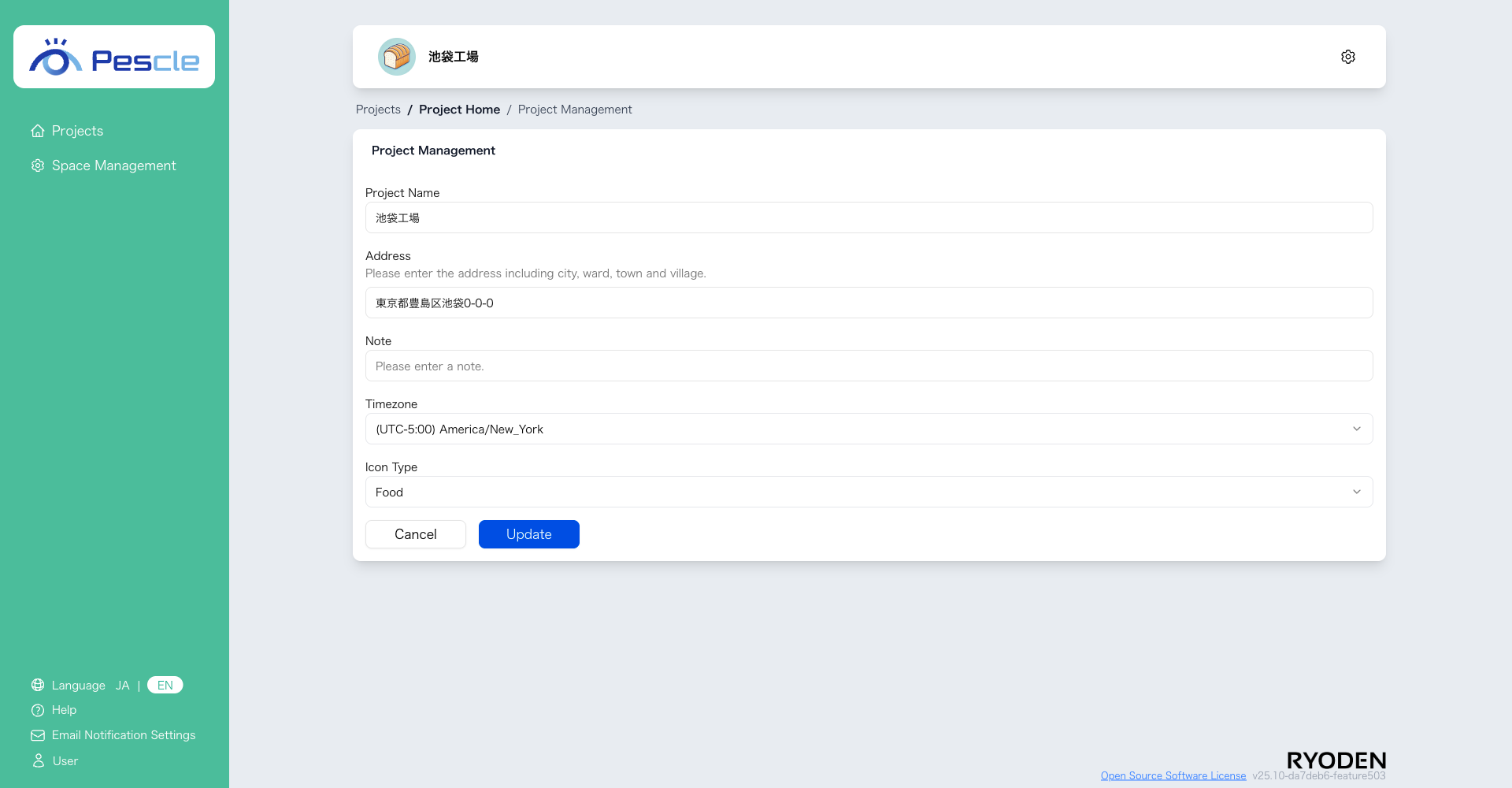1512x788 pixels.
Task: Click the bread project icon beside 池袋工場
Action: pos(396,56)
